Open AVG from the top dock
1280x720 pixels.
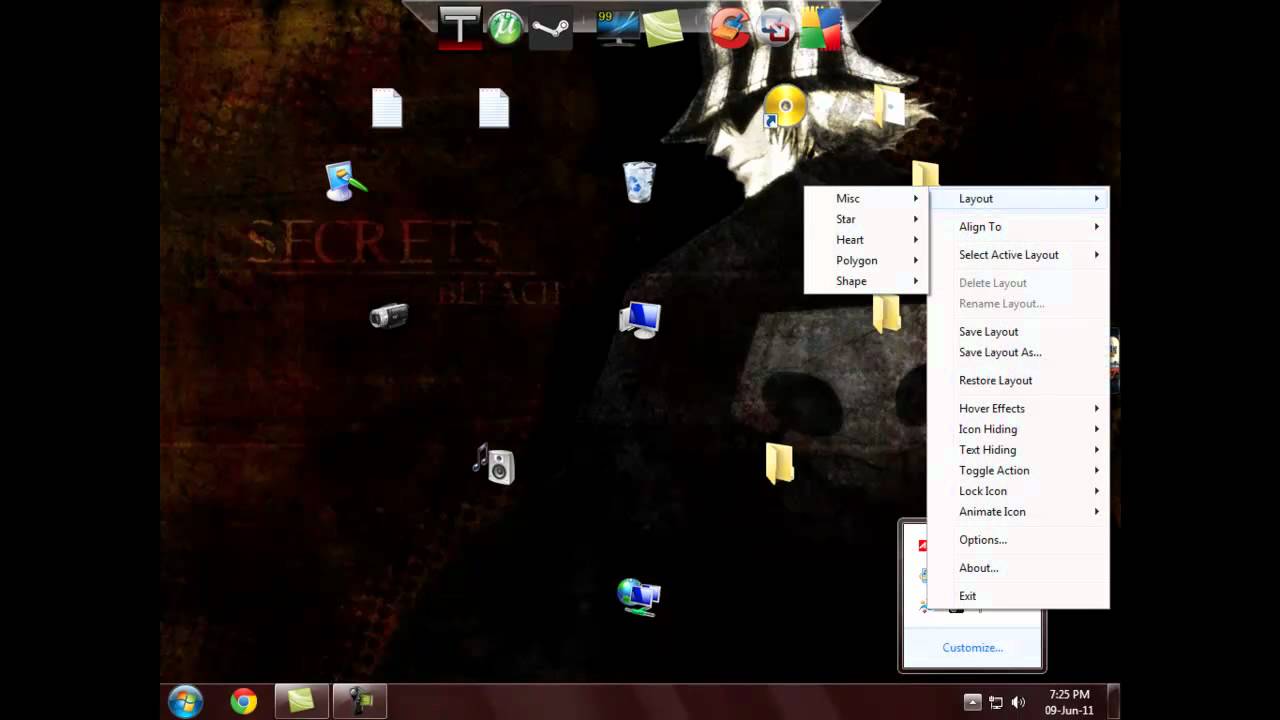(x=821, y=27)
